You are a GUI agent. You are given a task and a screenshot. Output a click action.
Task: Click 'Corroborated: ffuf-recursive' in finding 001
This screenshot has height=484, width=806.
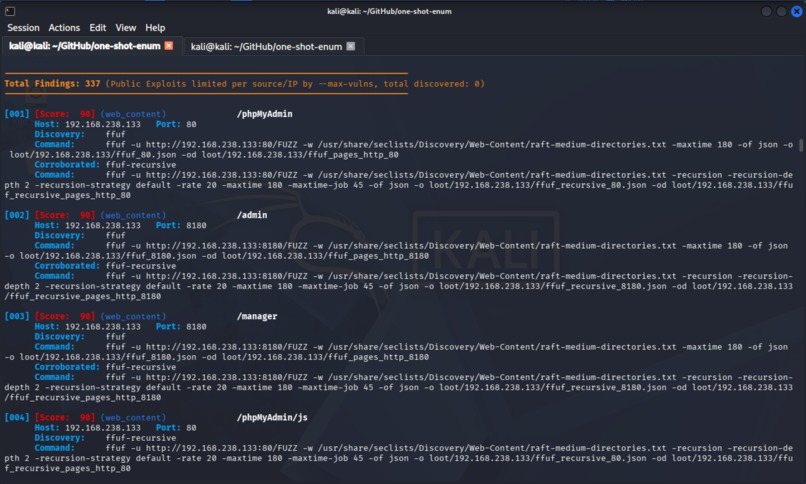point(105,164)
